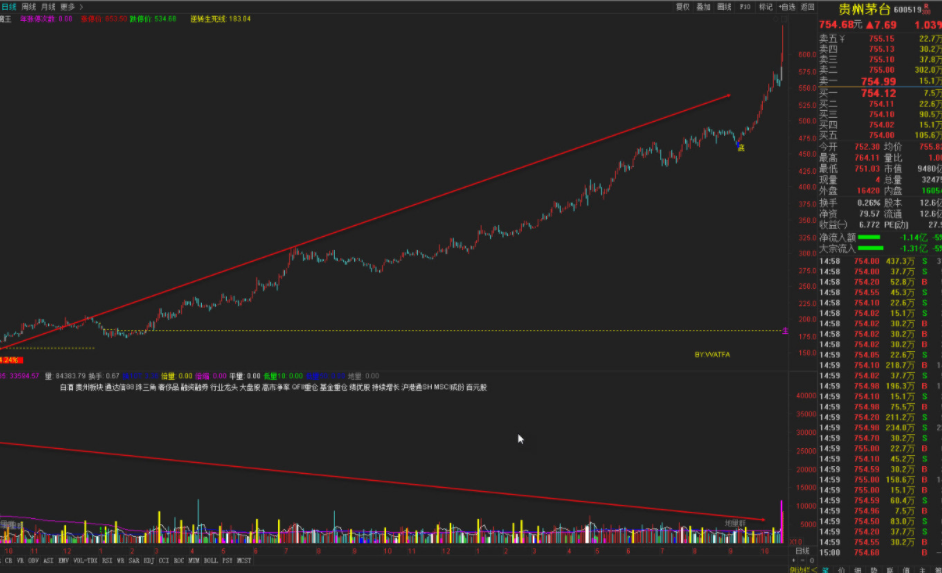Click the 今开 value 752.30

click(x=867, y=147)
